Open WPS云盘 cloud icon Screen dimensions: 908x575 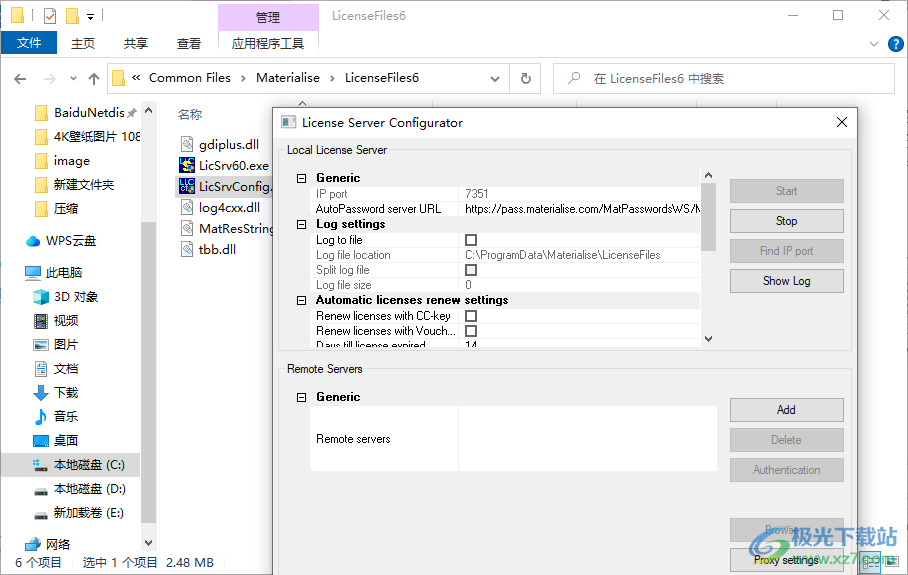tap(33, 241)
